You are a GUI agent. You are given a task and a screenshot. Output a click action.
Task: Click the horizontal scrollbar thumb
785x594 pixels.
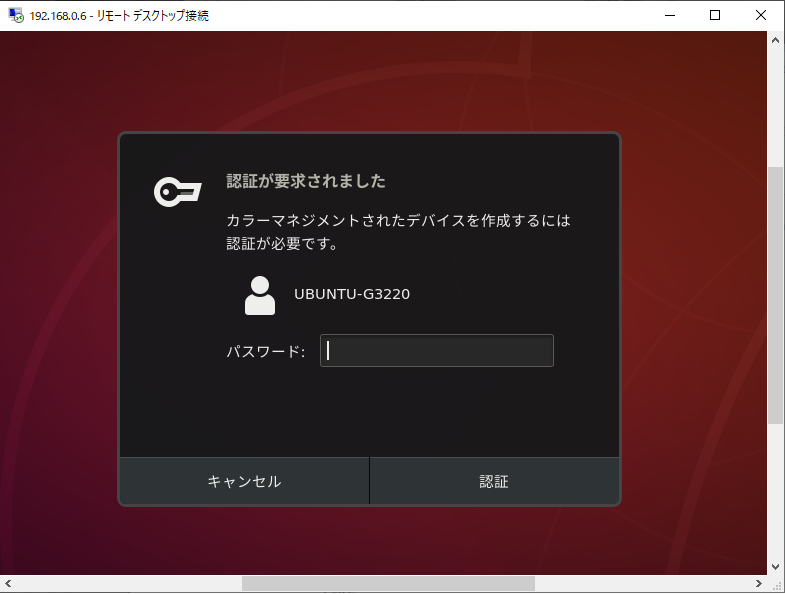click(x=388, y=583)
